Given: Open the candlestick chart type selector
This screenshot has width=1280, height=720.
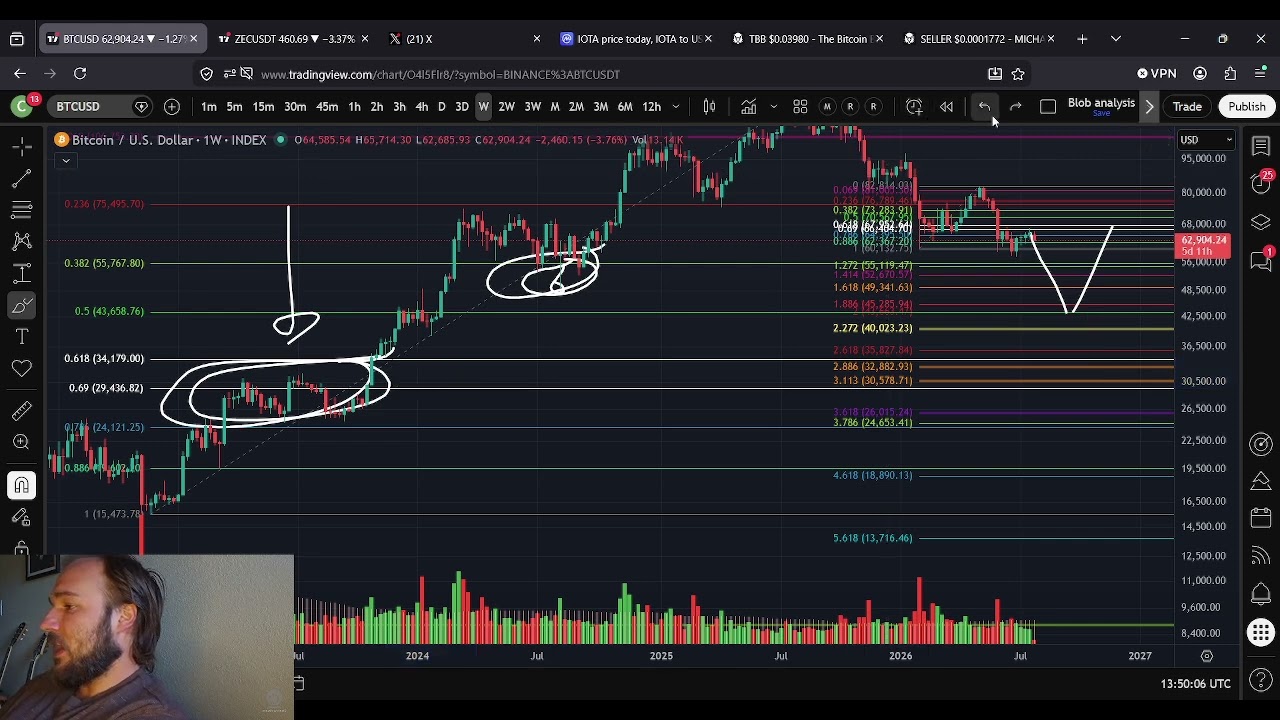Looking at the screenshot, I should click(709, 107).
